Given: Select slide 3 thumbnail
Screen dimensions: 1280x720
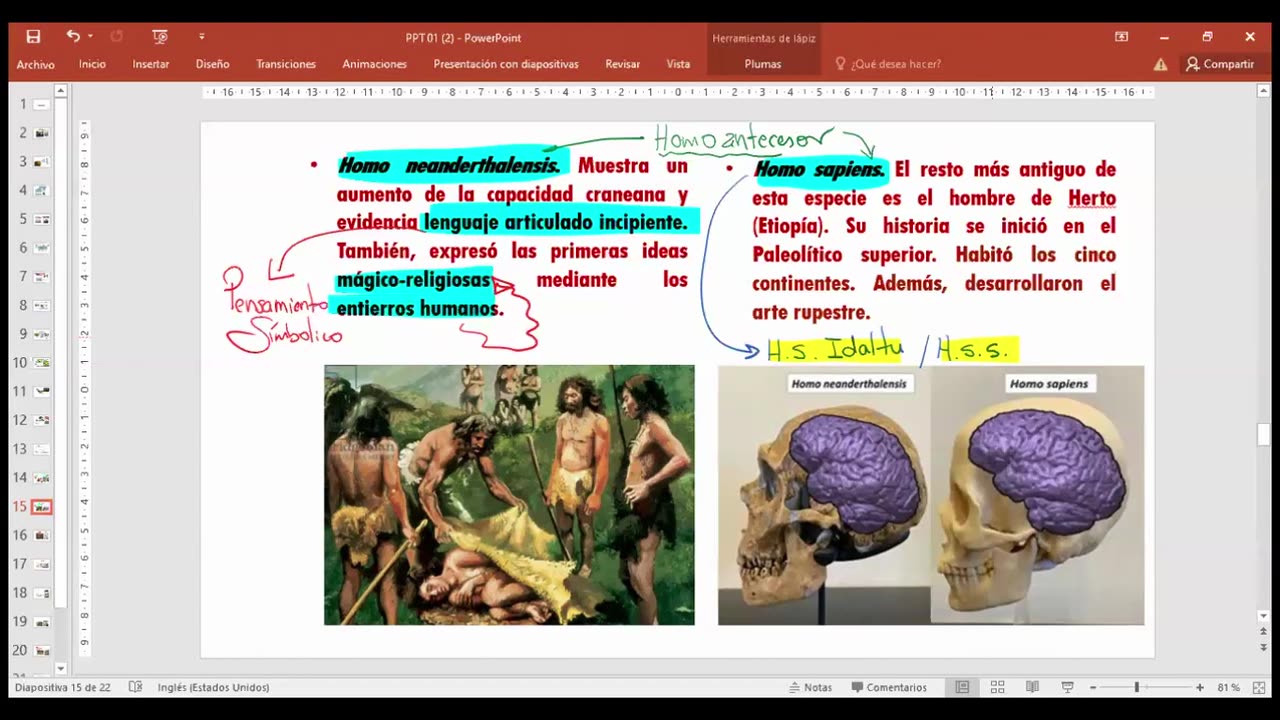Looking at the screenshot, I should point(41,161).
